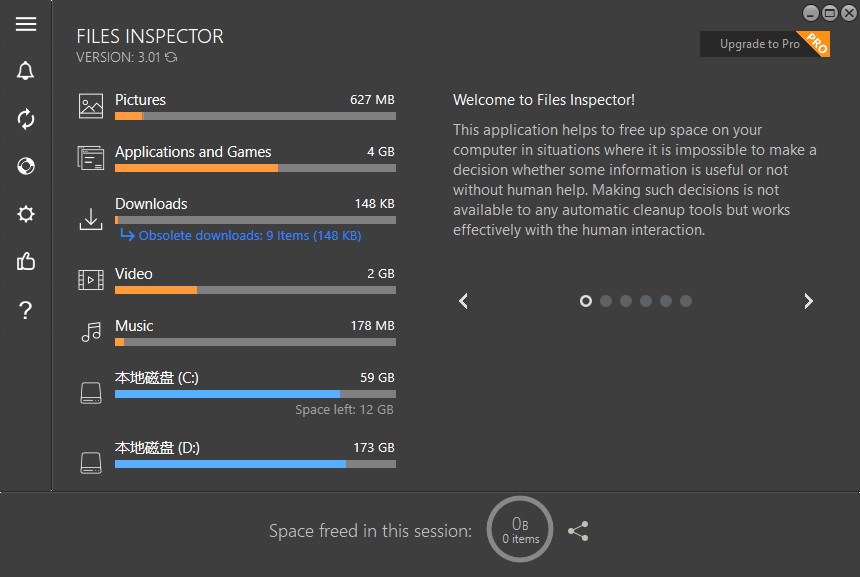This screenshot has height=577, width=860.
Task: Click the local disk C: usage bar
Action: (255, 394)
